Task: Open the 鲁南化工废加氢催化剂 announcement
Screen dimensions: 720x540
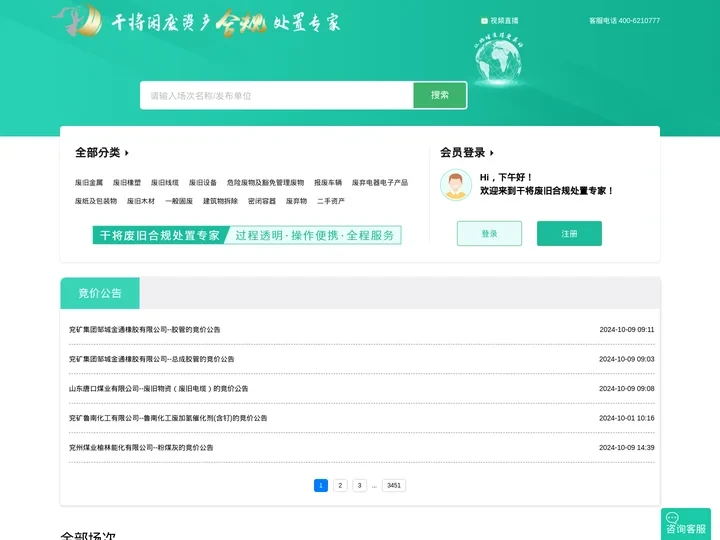Action: click(168, 418)
